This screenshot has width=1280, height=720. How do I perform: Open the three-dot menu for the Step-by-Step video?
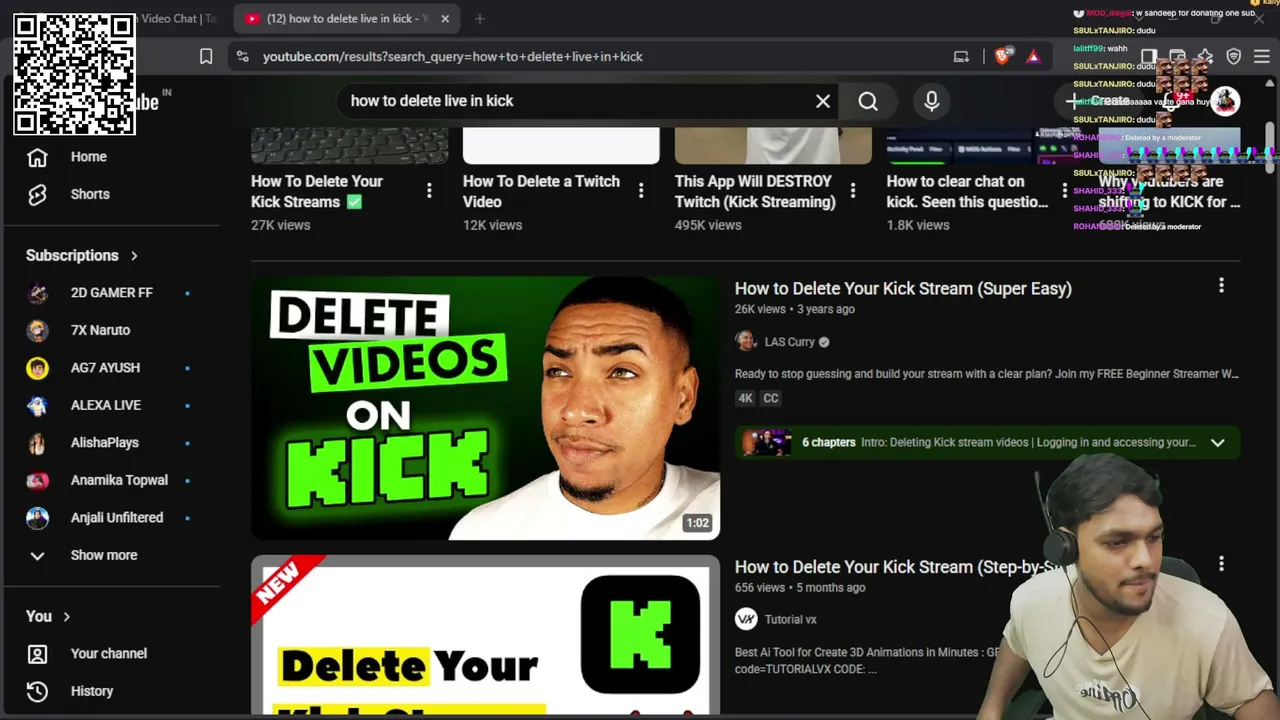(x=1221, y=564)
